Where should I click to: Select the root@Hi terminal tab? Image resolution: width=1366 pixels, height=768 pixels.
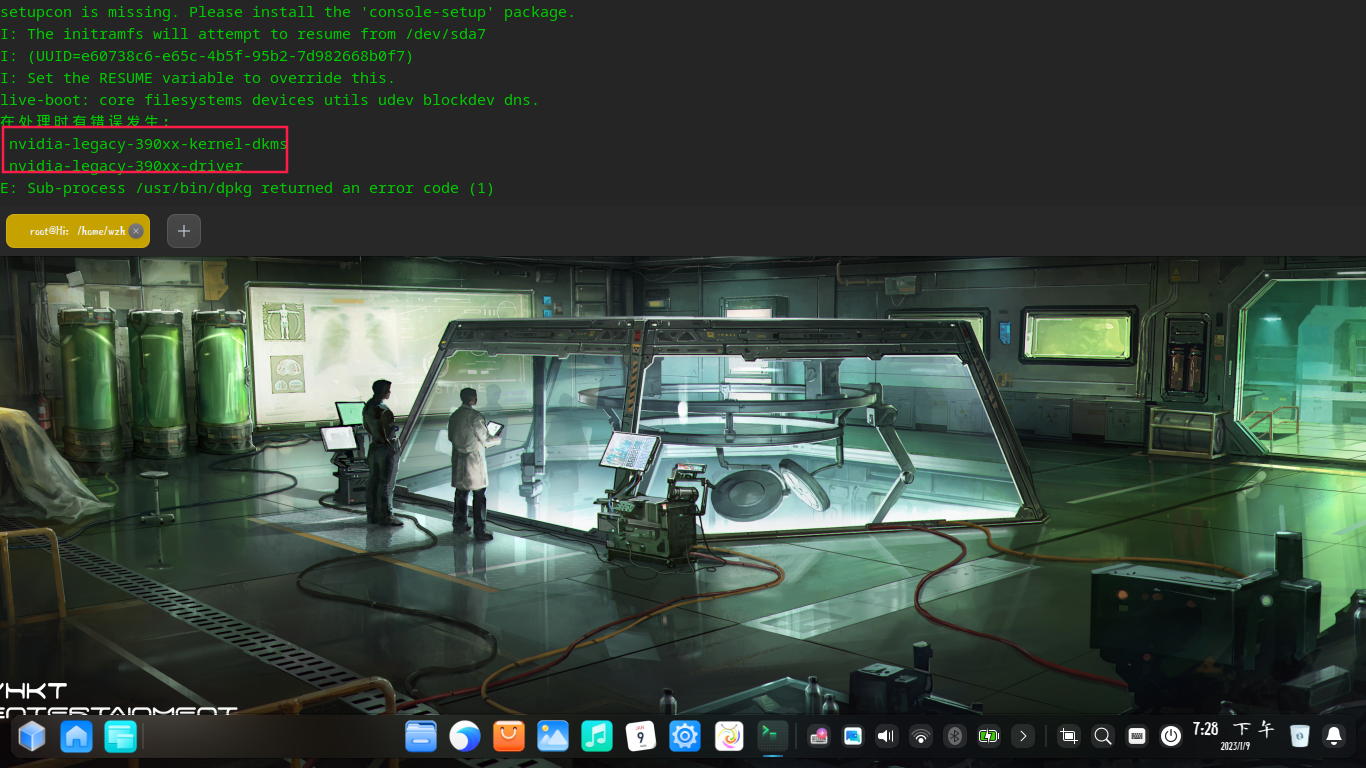(x=70, y=231)
